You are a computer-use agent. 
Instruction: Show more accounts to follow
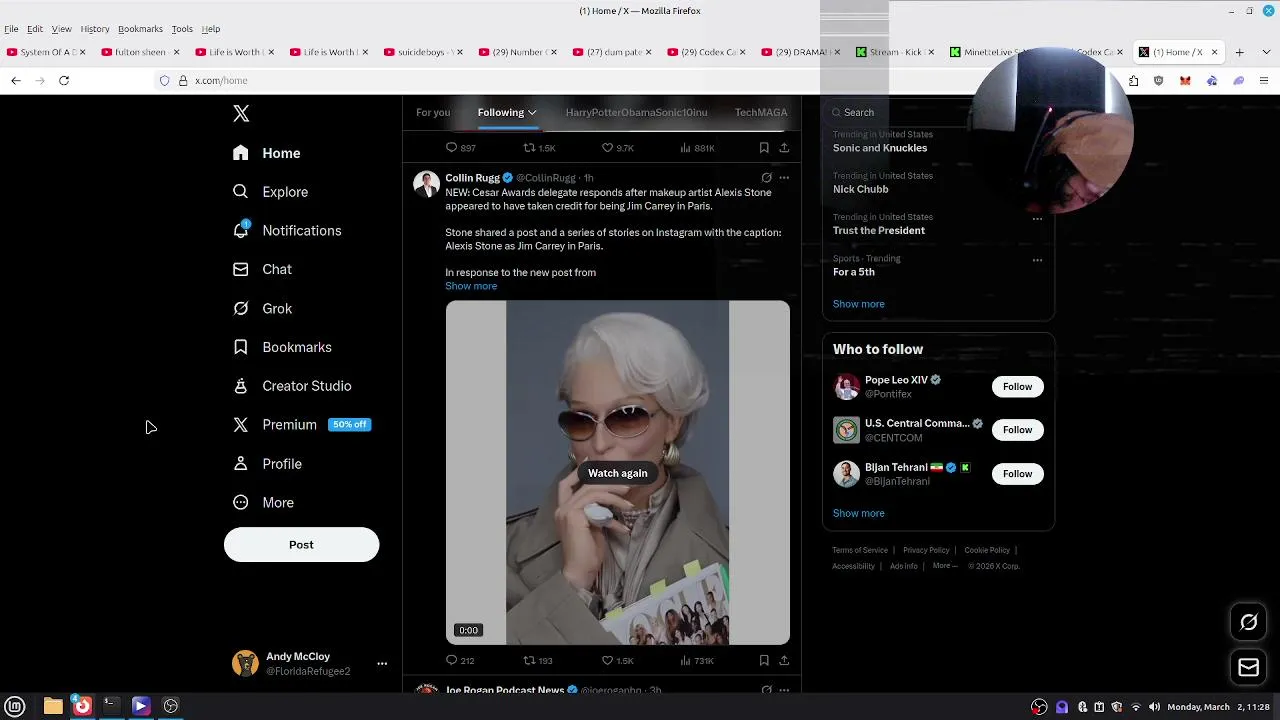(x=858, y=513)
